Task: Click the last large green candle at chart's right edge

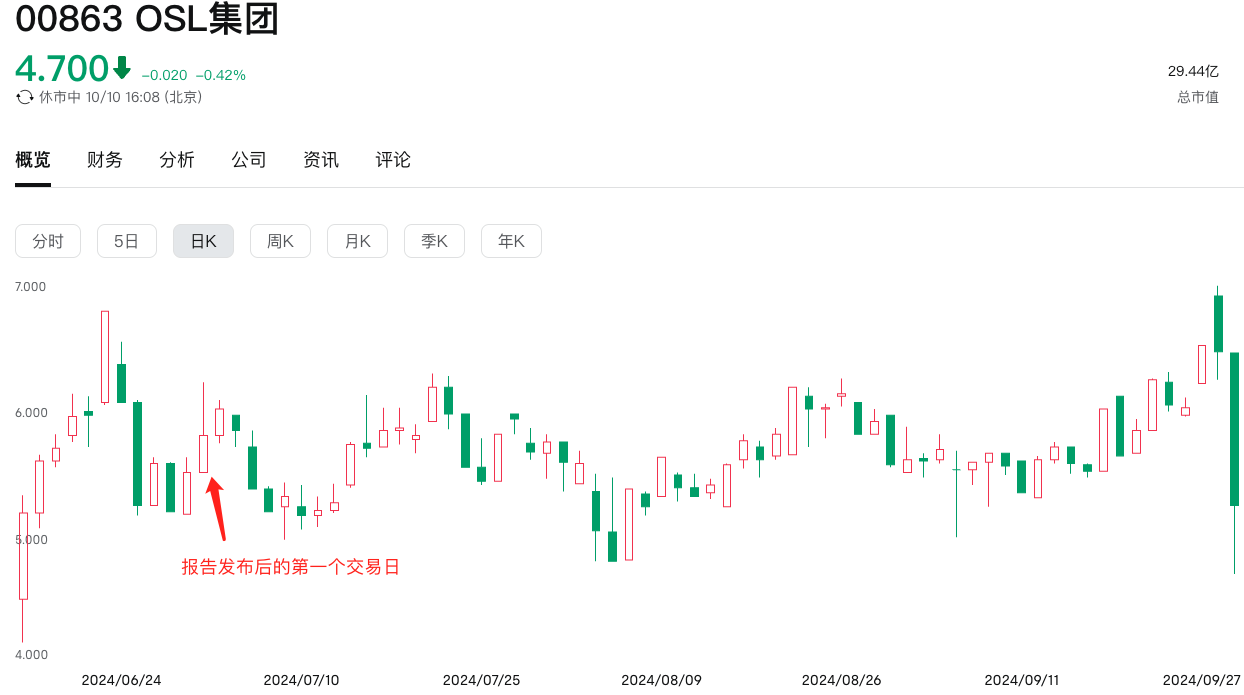Action: tap(1235, 430)
